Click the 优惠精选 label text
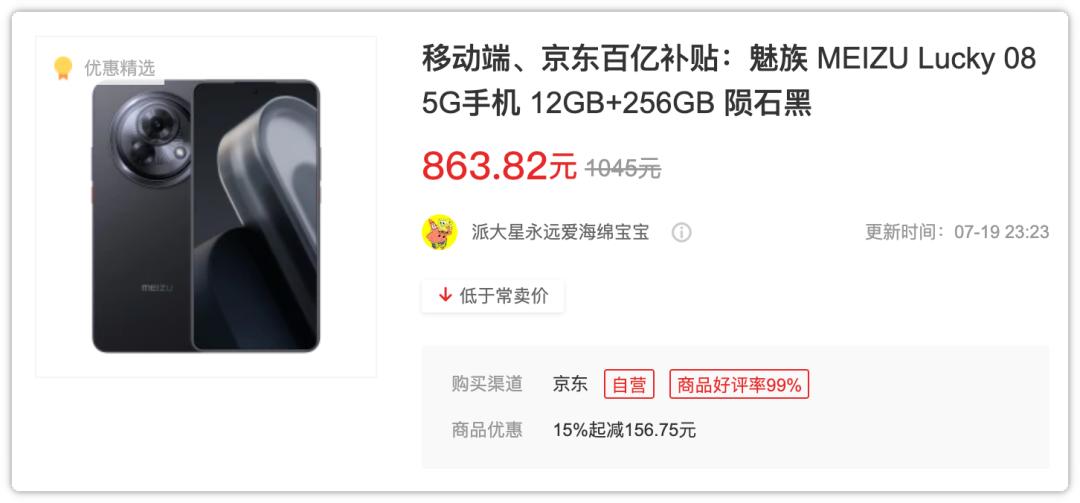The height and width of the screenshot is (503, 1080). pos(120,68)
